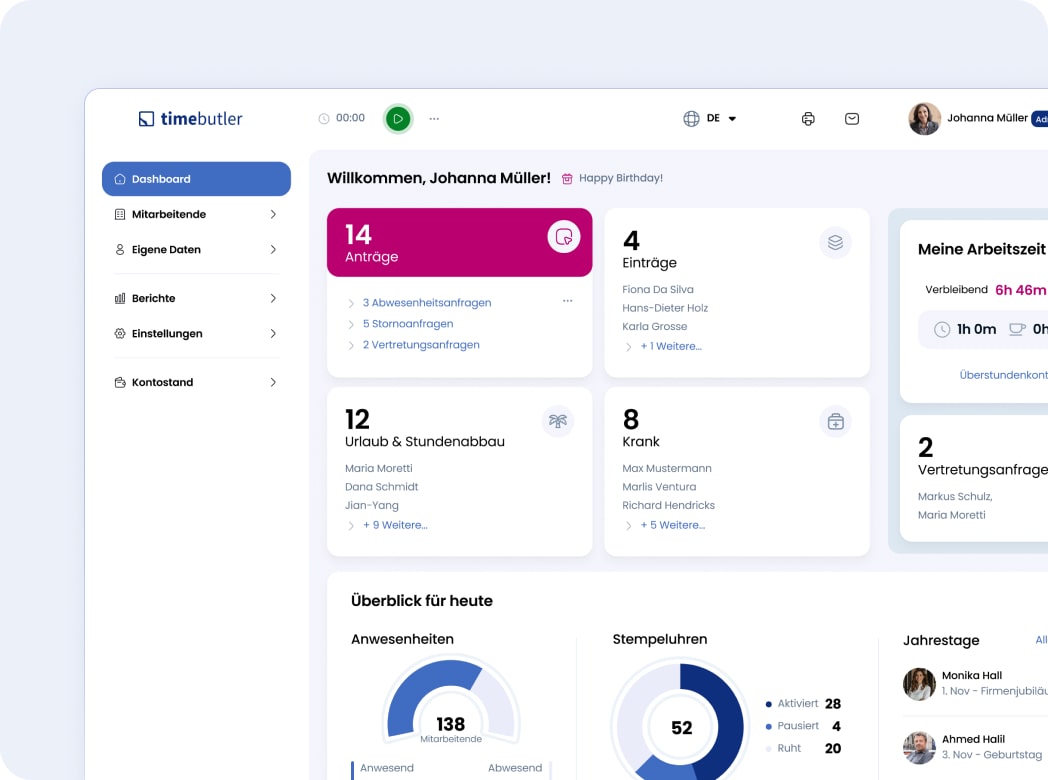The width and height of the screenshot is (1048, 780).
Task: Click the timebutler logo
Action: coord(190,119)
